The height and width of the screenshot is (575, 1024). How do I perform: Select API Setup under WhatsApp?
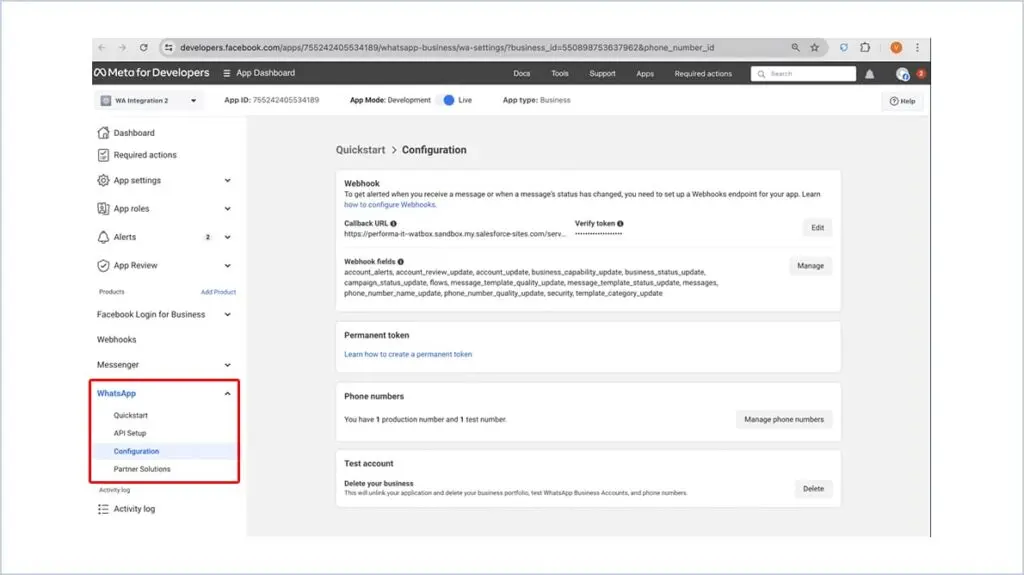[x=130, y=433]
